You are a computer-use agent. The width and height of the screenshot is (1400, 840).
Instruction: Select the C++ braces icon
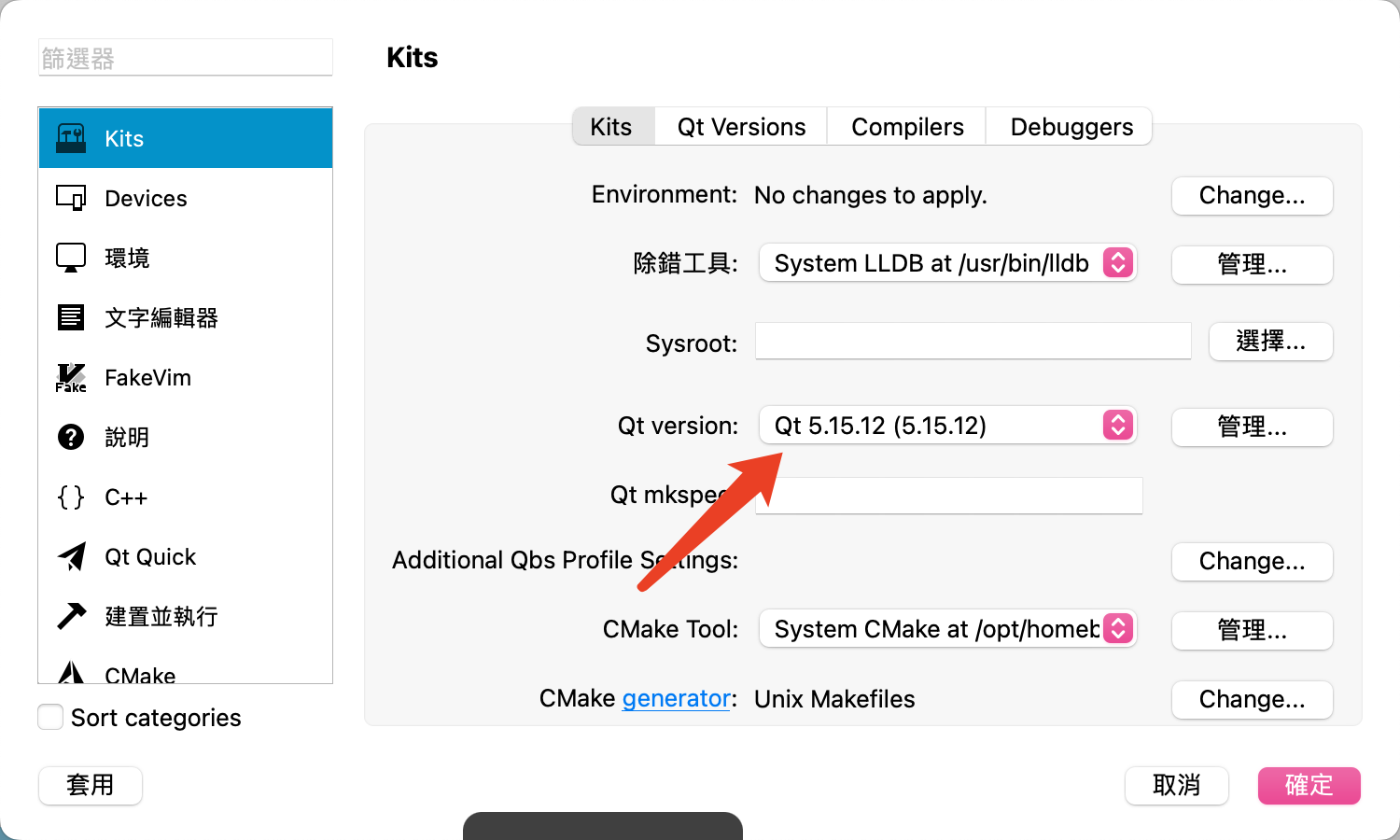[71, 497]
